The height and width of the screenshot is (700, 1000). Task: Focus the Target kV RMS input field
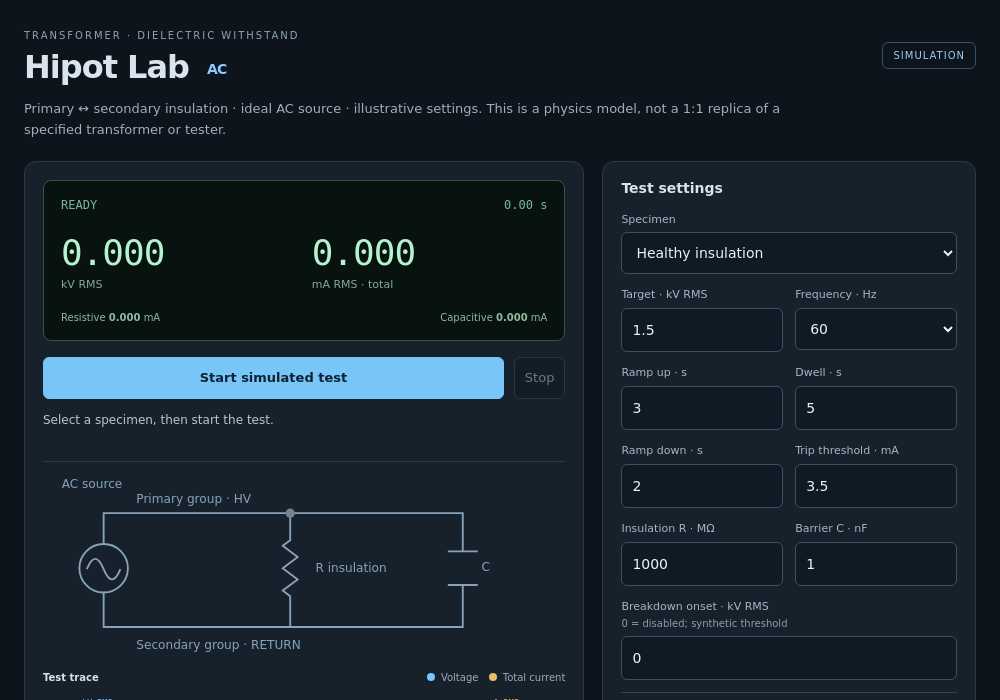[702, 330]
